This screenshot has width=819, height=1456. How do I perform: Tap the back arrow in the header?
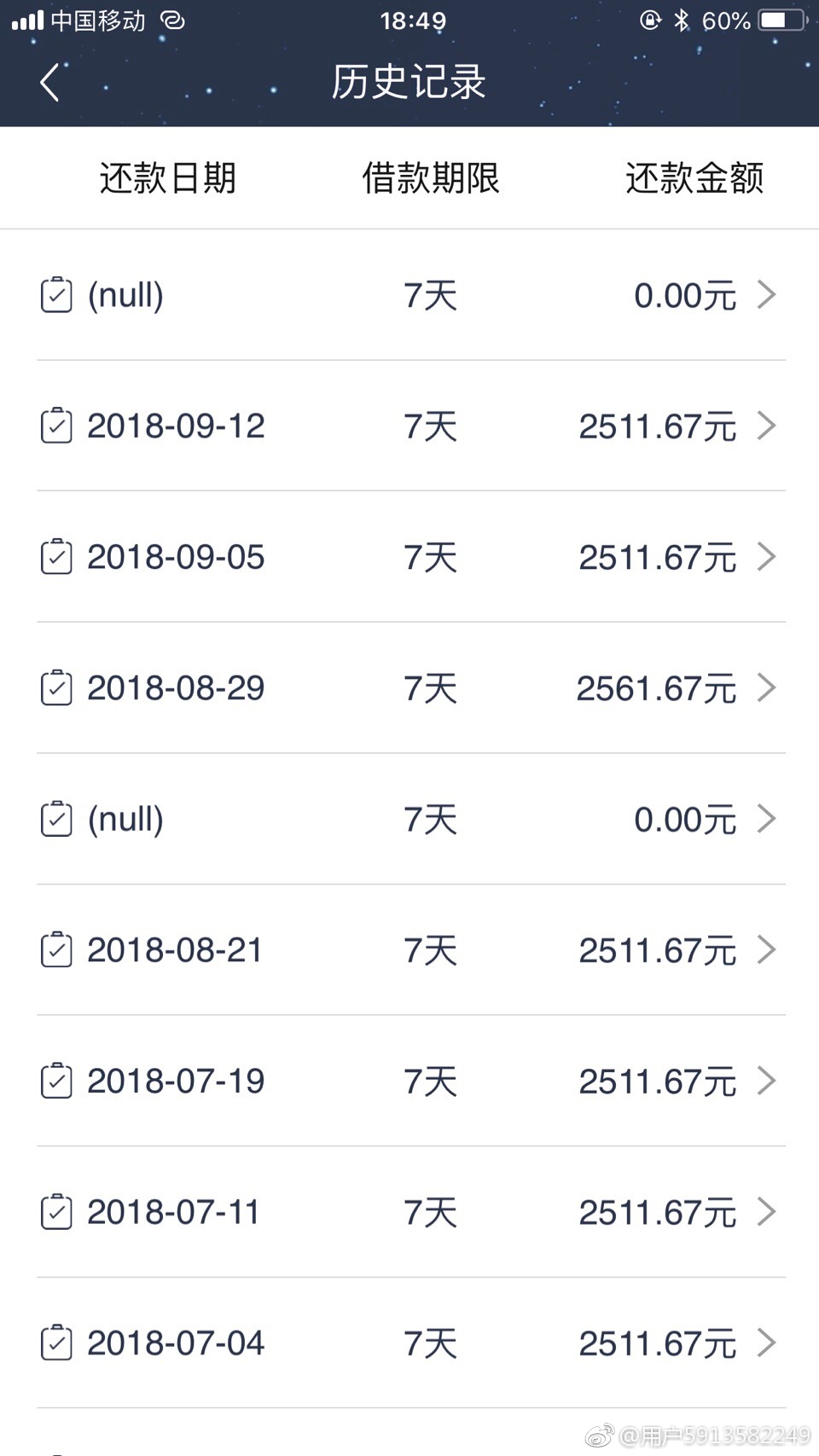[49, 83]
